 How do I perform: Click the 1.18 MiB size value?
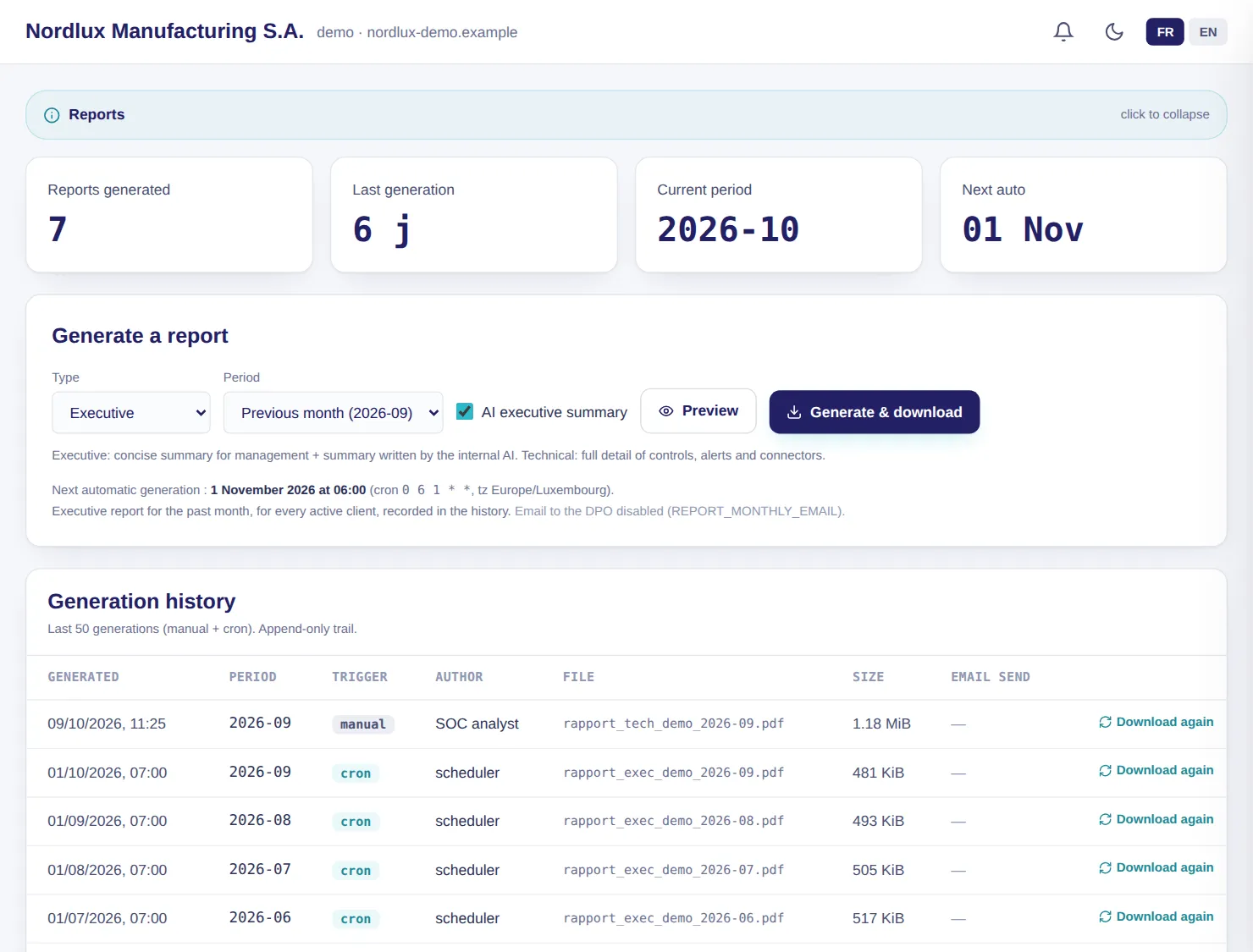click(x=881, y=724)
